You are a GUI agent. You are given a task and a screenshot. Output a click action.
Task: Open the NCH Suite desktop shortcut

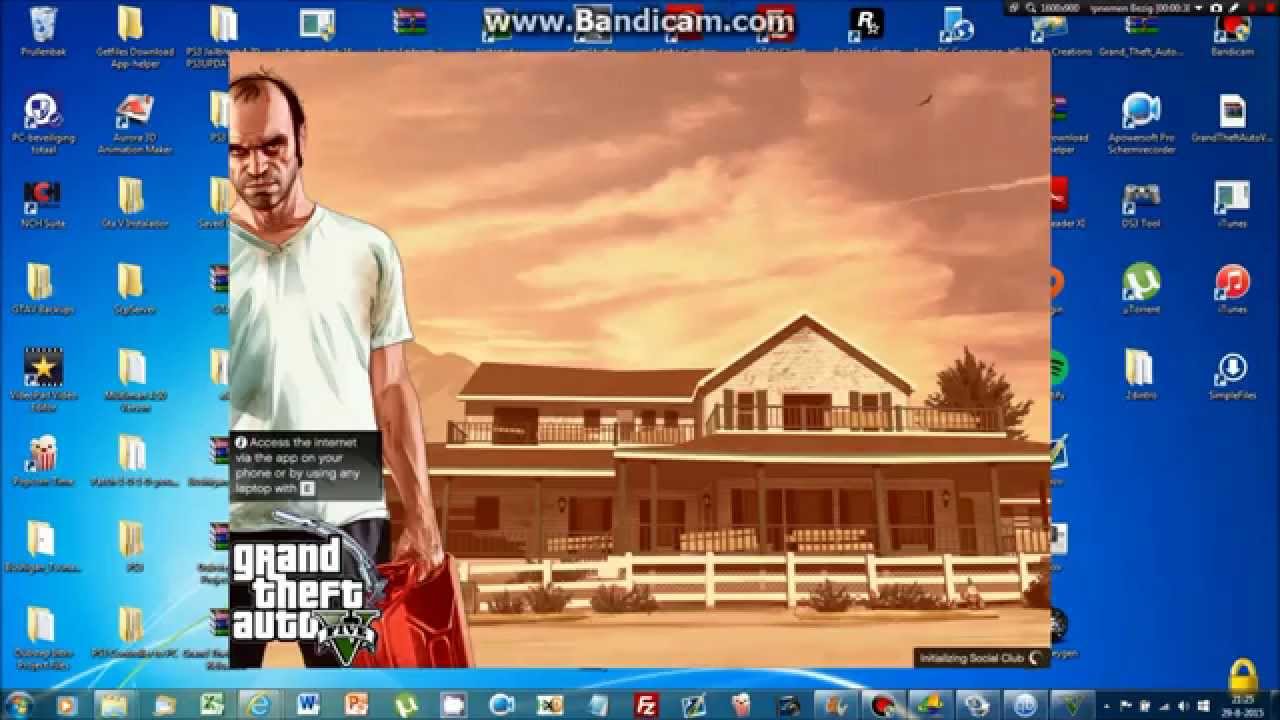point(43,203)
